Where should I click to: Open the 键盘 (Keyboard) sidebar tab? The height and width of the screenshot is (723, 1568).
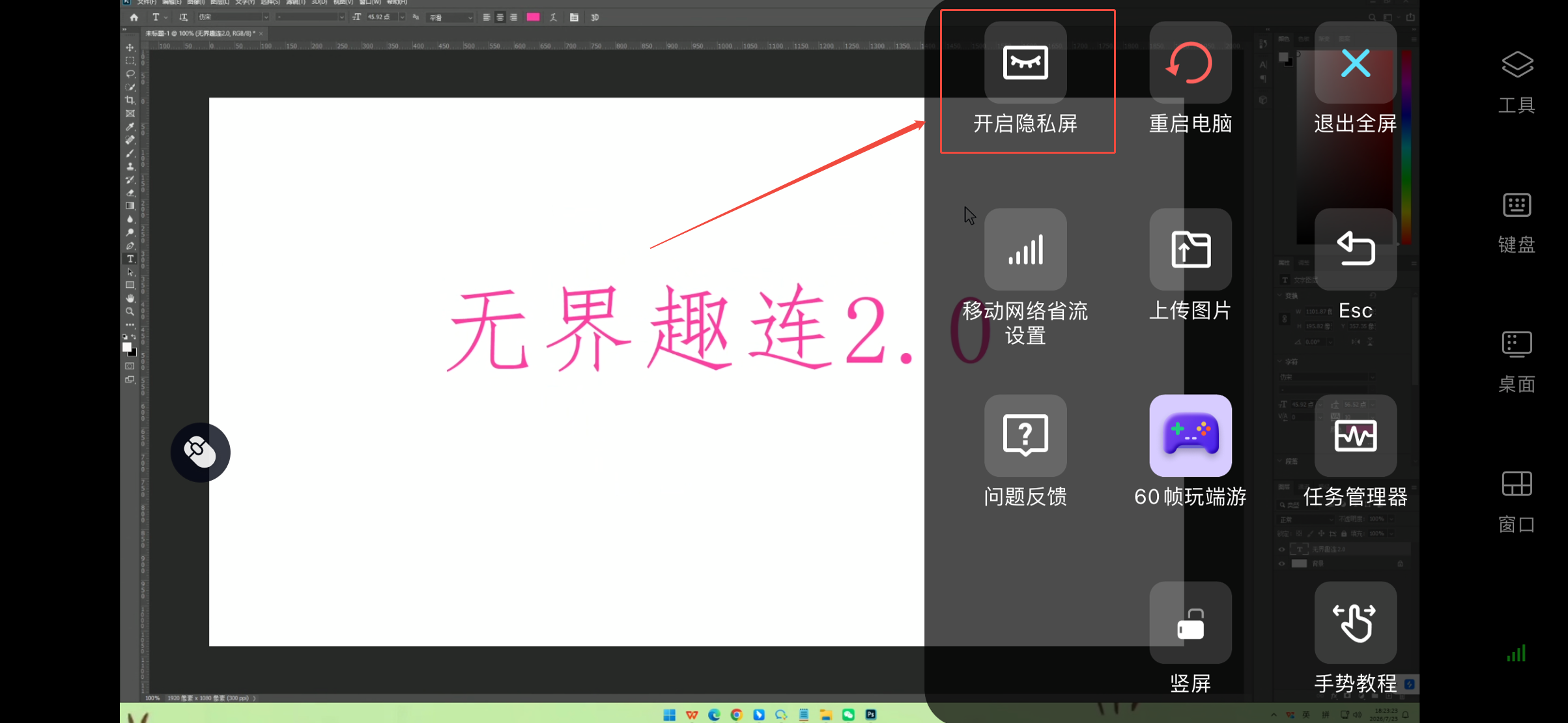pyautogui.click(x=1517, y=222)
